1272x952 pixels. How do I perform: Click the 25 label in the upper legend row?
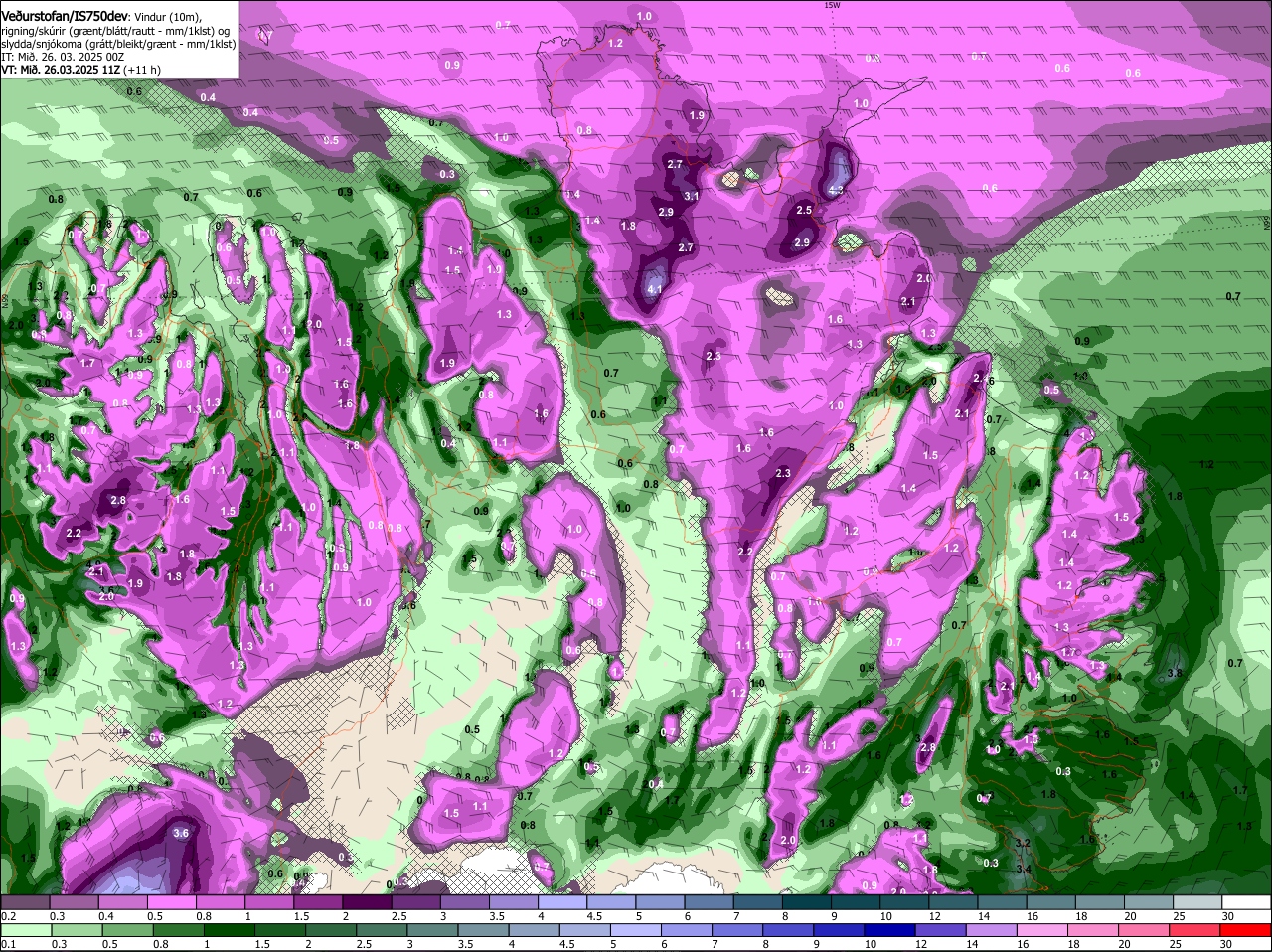pyautogui.click(x=1179, y=916)
